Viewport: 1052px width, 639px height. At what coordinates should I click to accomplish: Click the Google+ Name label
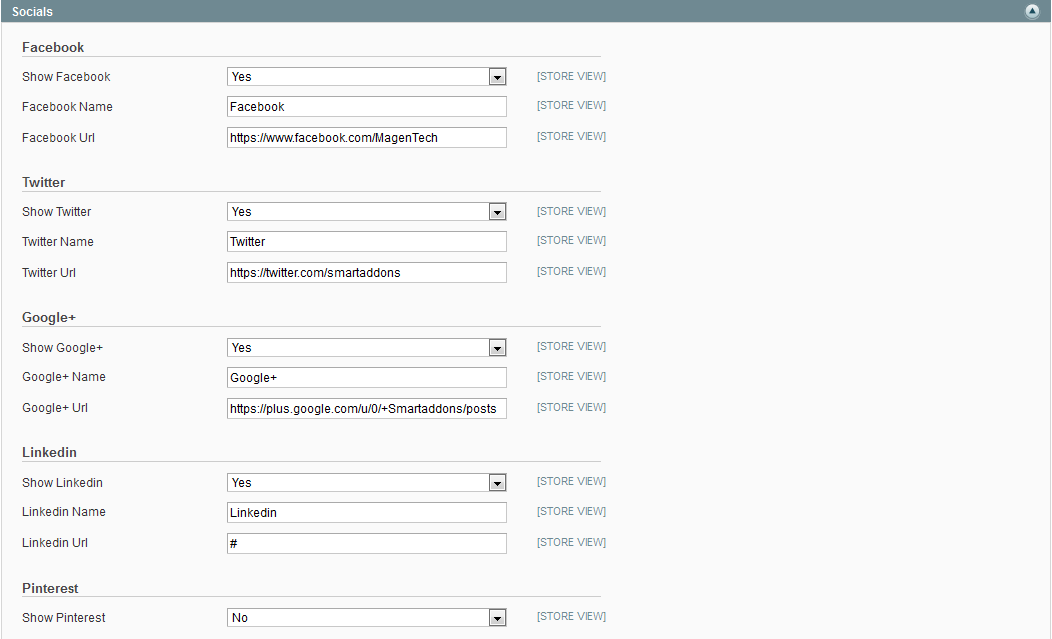click(64, 377)
